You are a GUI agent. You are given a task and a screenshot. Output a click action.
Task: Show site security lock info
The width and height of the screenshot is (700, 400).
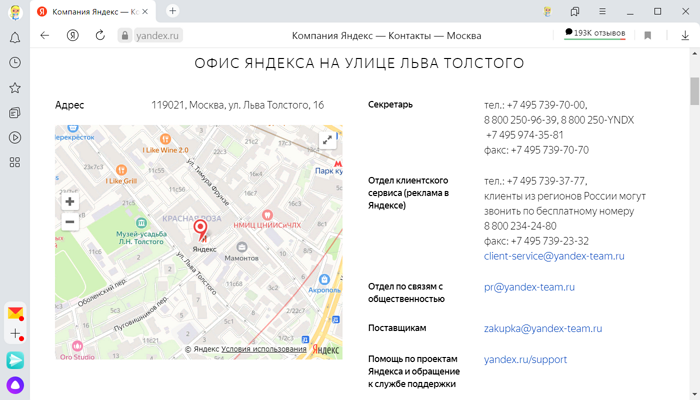(x=125, y=35)
